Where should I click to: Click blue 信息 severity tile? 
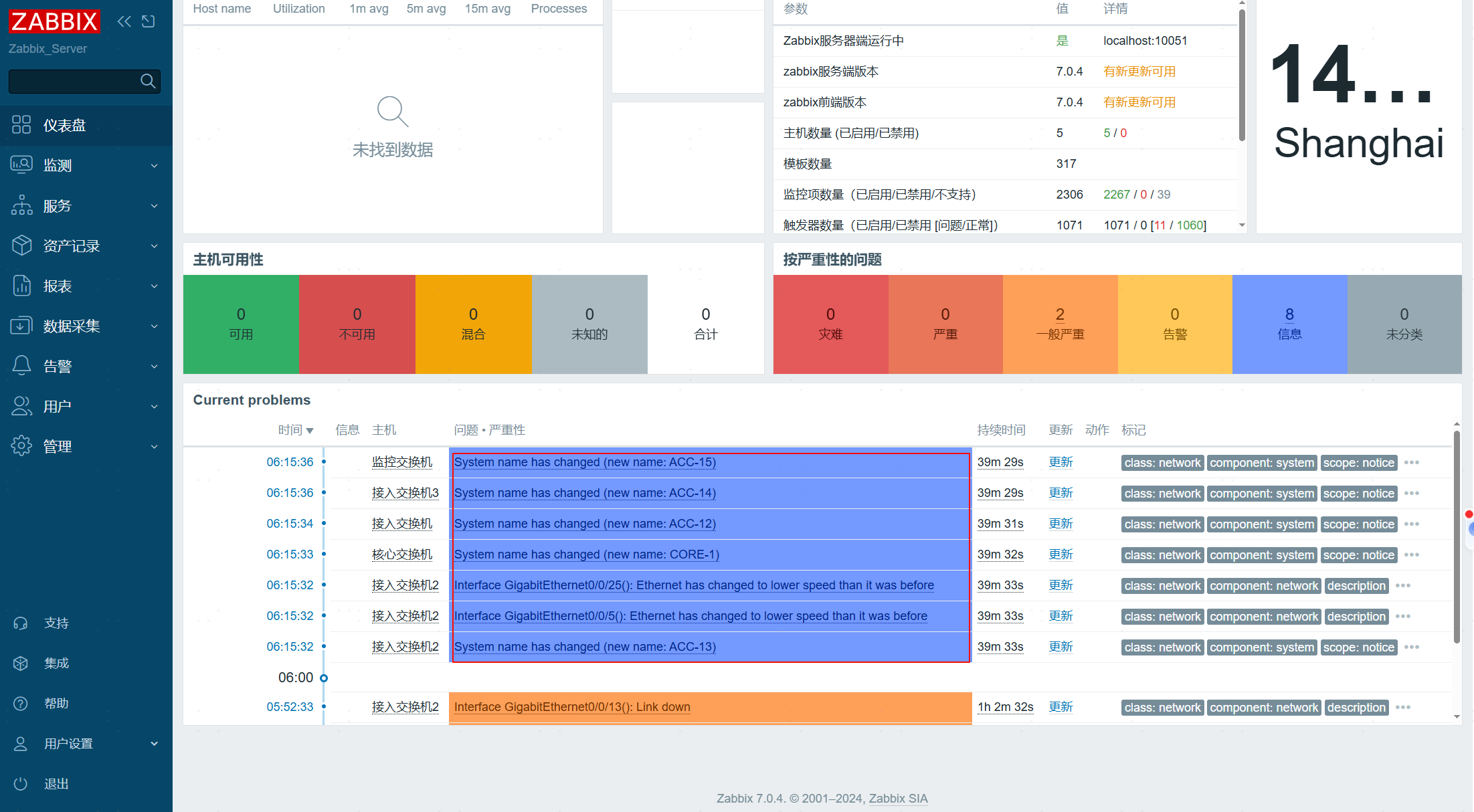point(1290,324)
